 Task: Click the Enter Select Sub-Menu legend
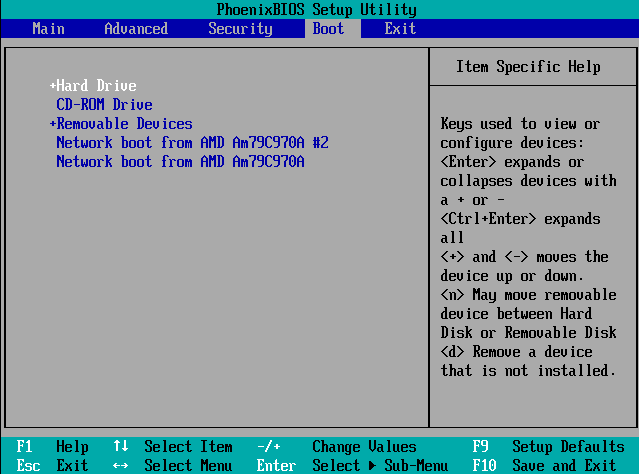click(x=352, y=465)
